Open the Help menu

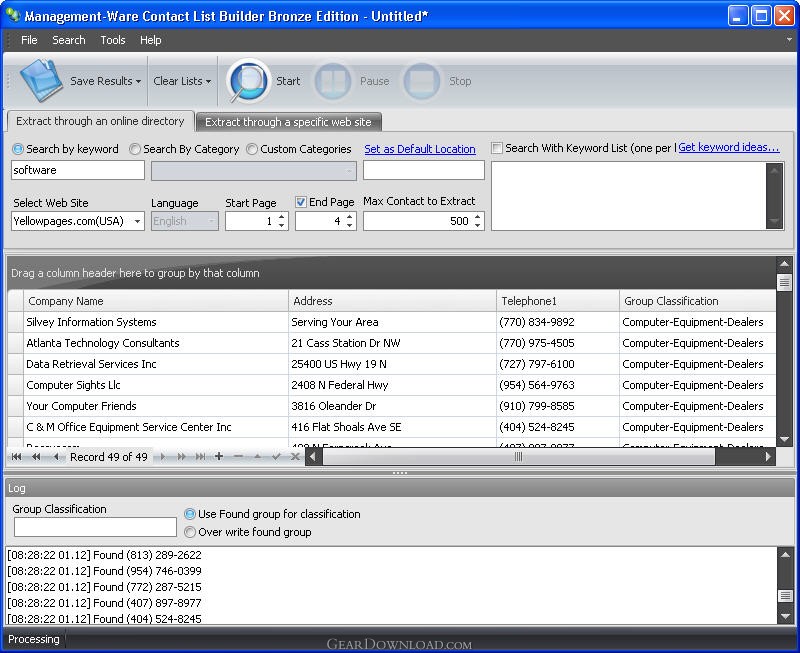point(151,40)
